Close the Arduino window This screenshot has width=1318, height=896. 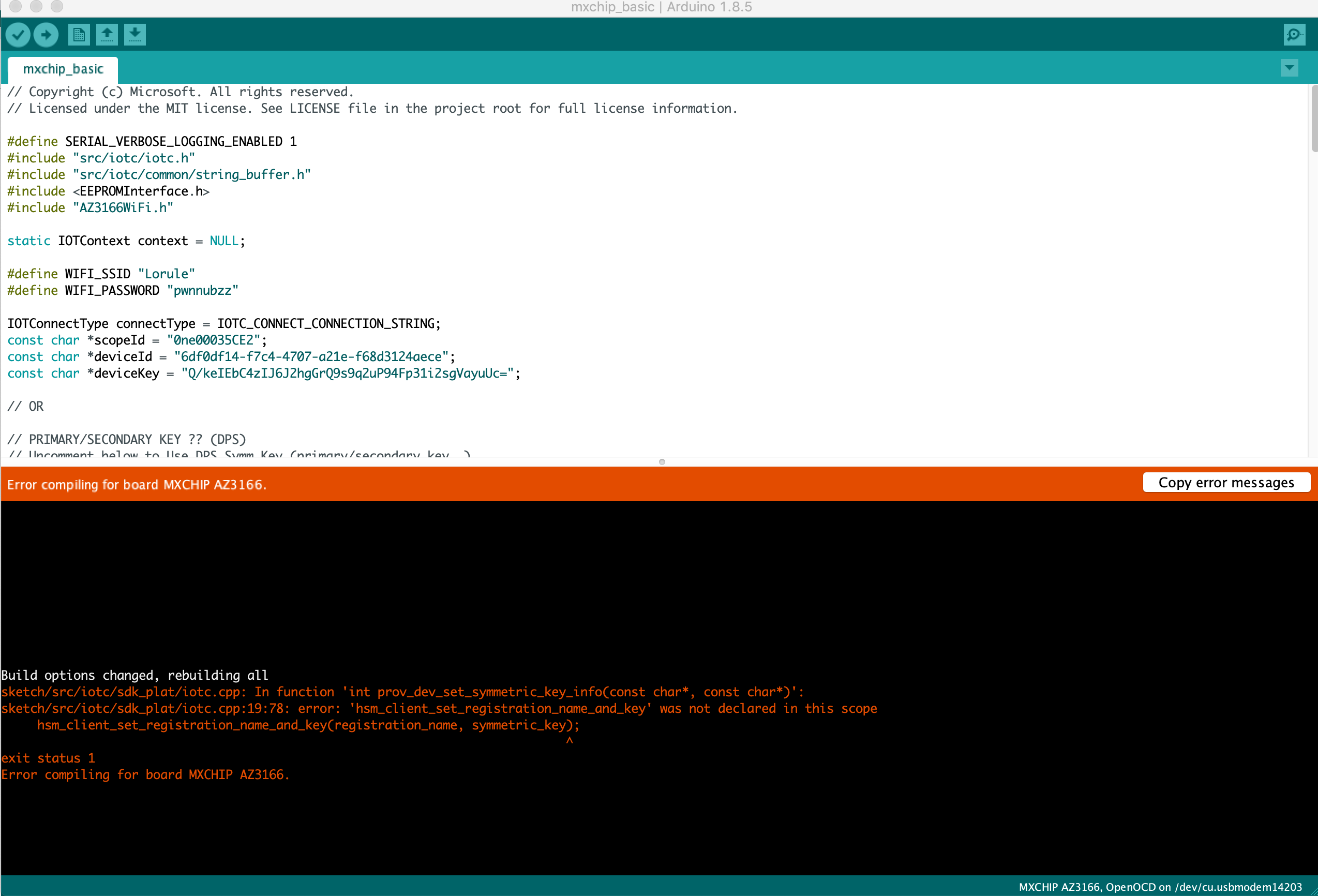click(16, 6)
